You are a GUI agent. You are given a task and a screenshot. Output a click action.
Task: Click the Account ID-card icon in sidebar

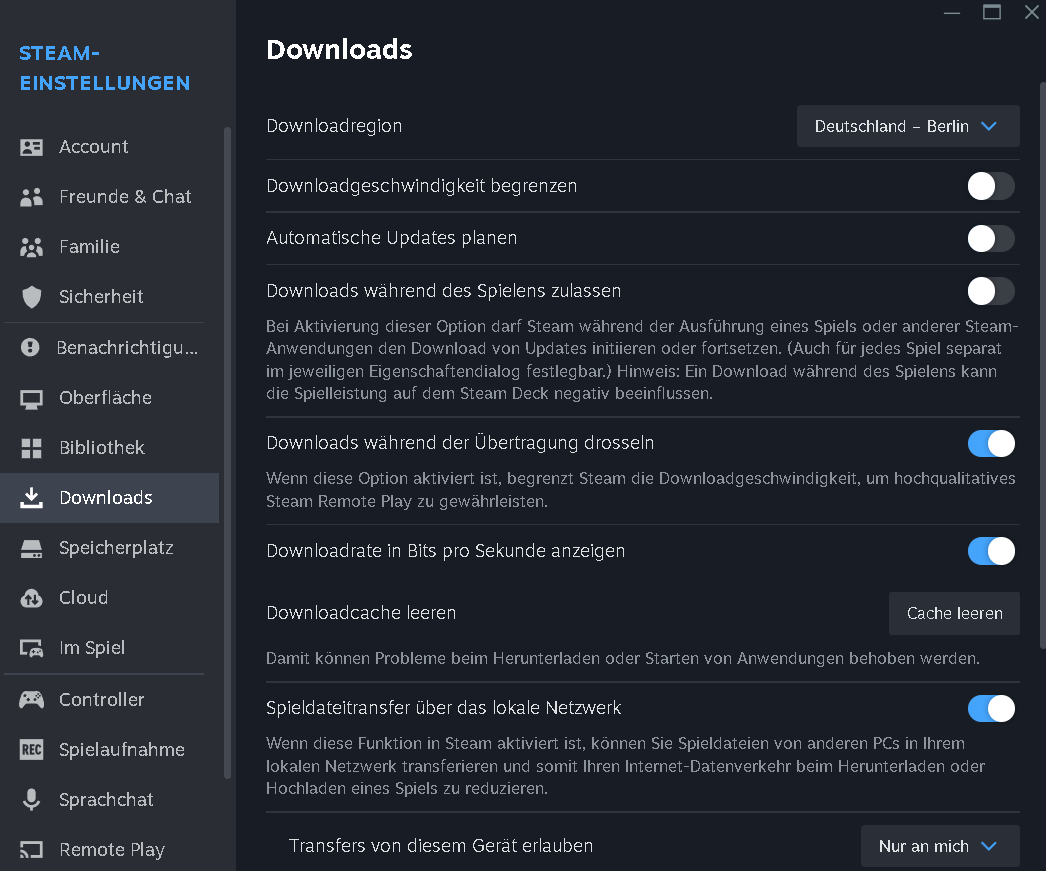point(31,147)
